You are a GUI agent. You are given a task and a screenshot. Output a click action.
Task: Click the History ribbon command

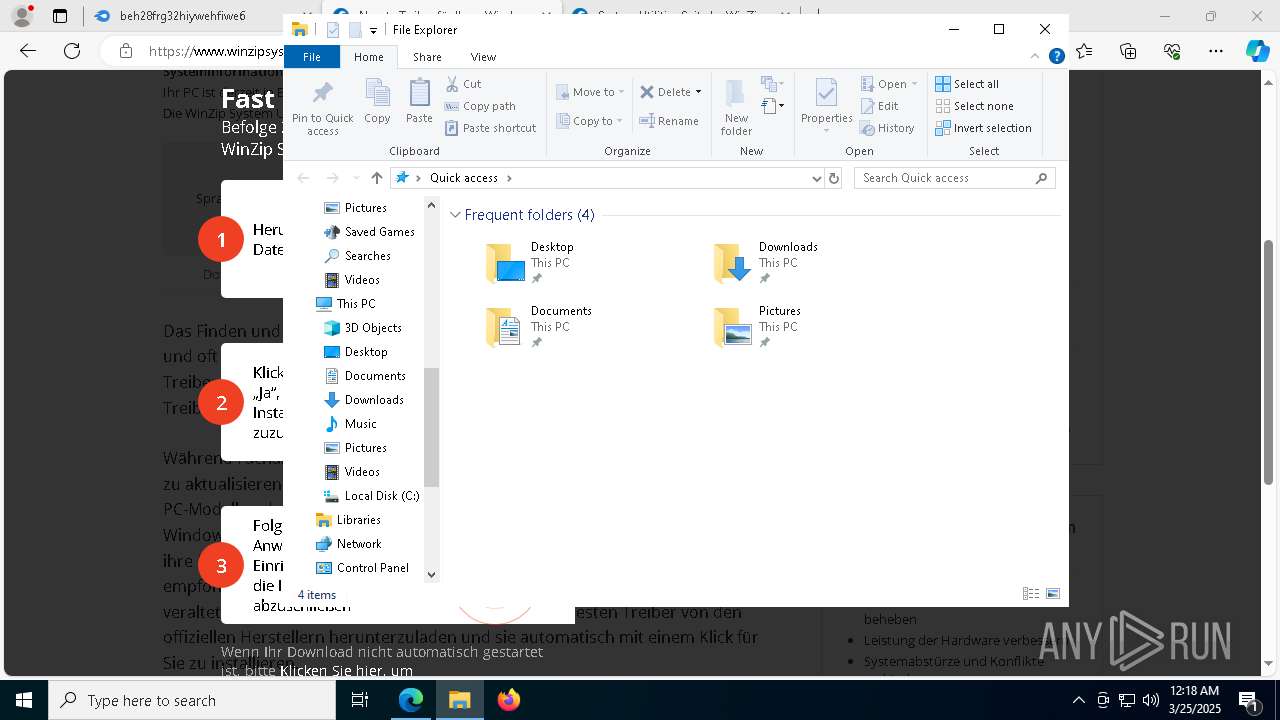click(x=887, y=128)
